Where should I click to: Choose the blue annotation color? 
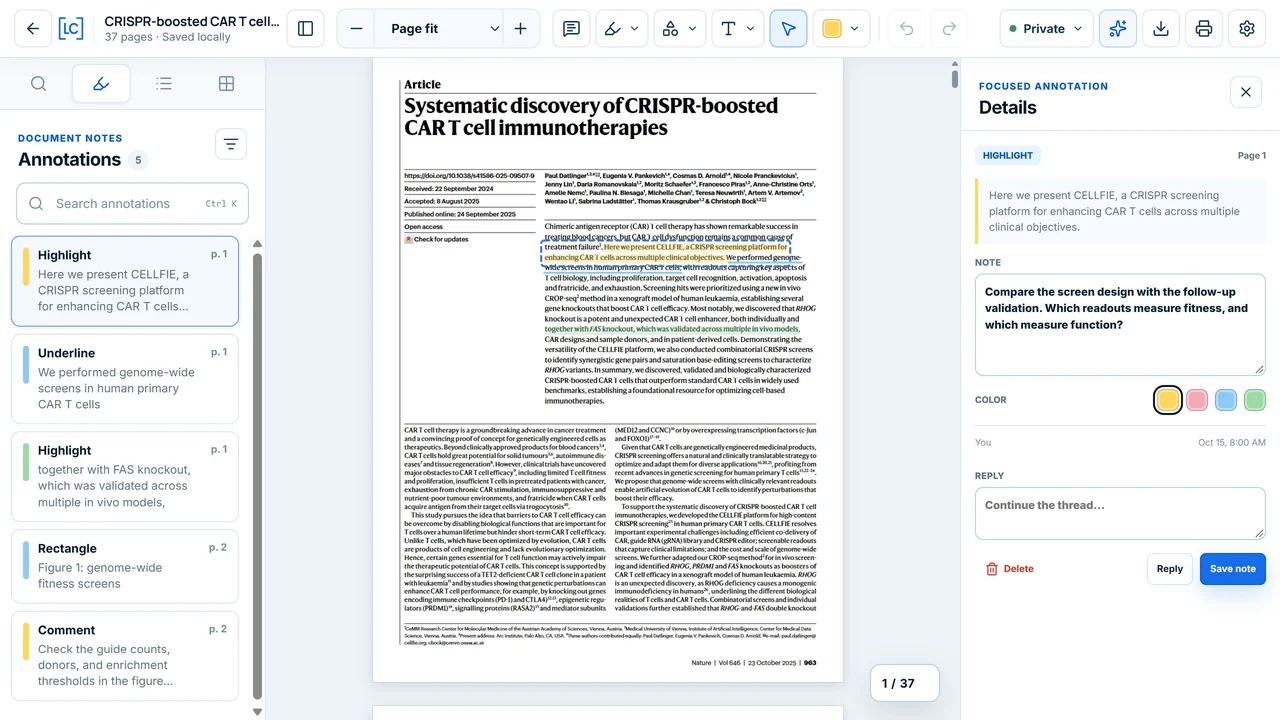click(1226, 400)
